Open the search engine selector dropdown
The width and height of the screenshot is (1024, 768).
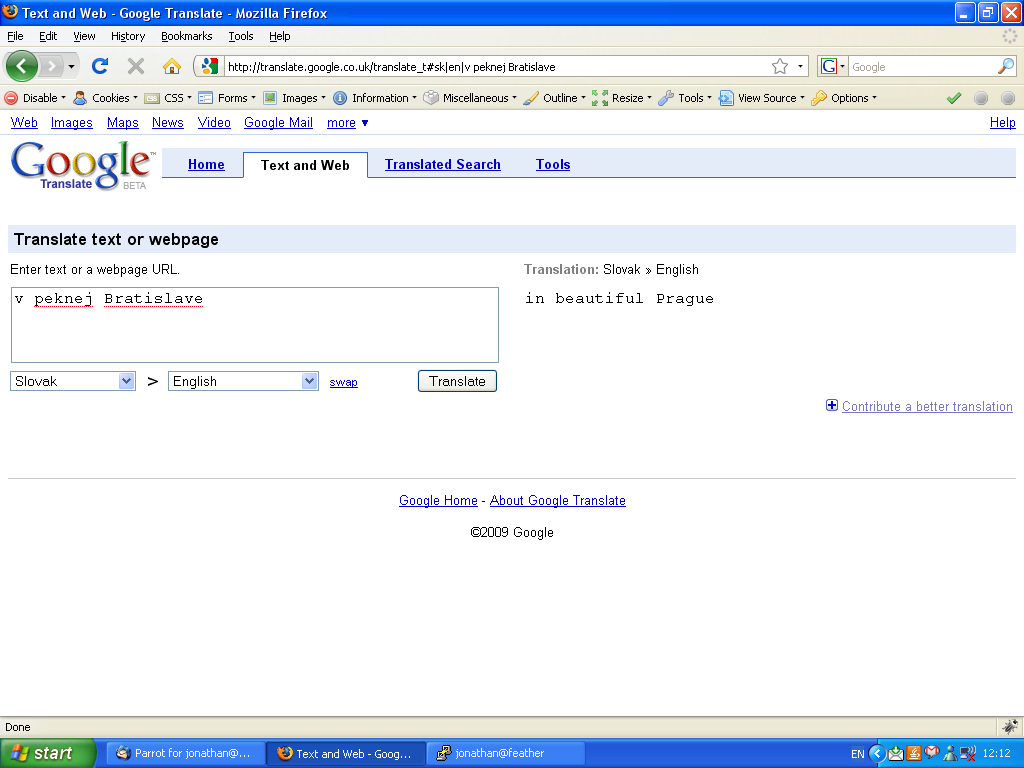833,66
